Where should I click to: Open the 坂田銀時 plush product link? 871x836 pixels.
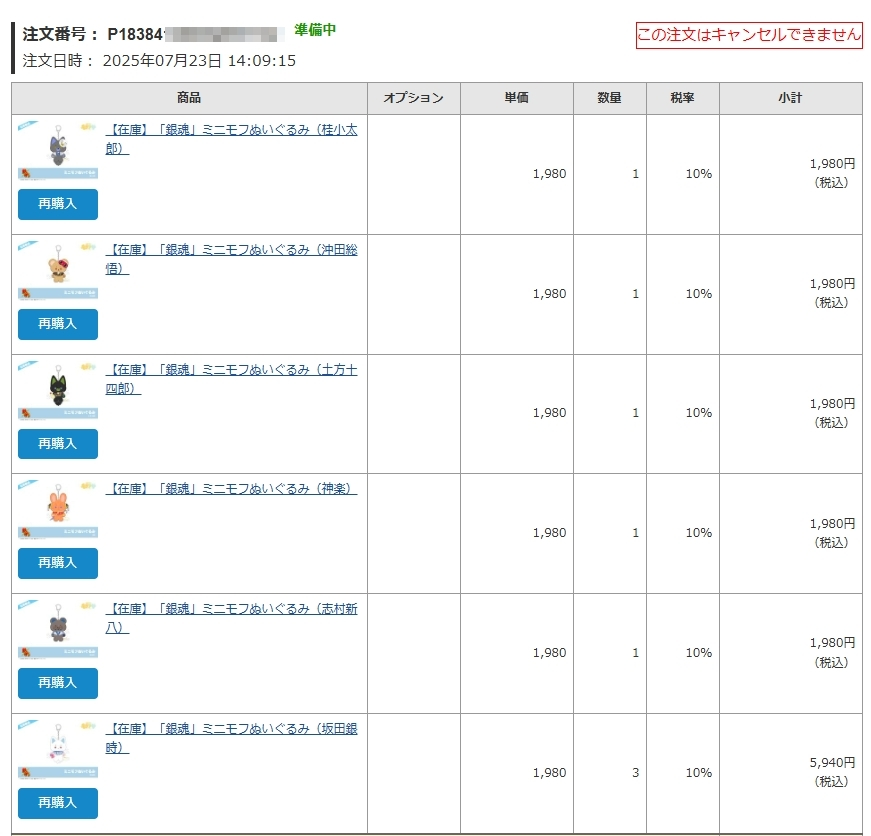231,738
